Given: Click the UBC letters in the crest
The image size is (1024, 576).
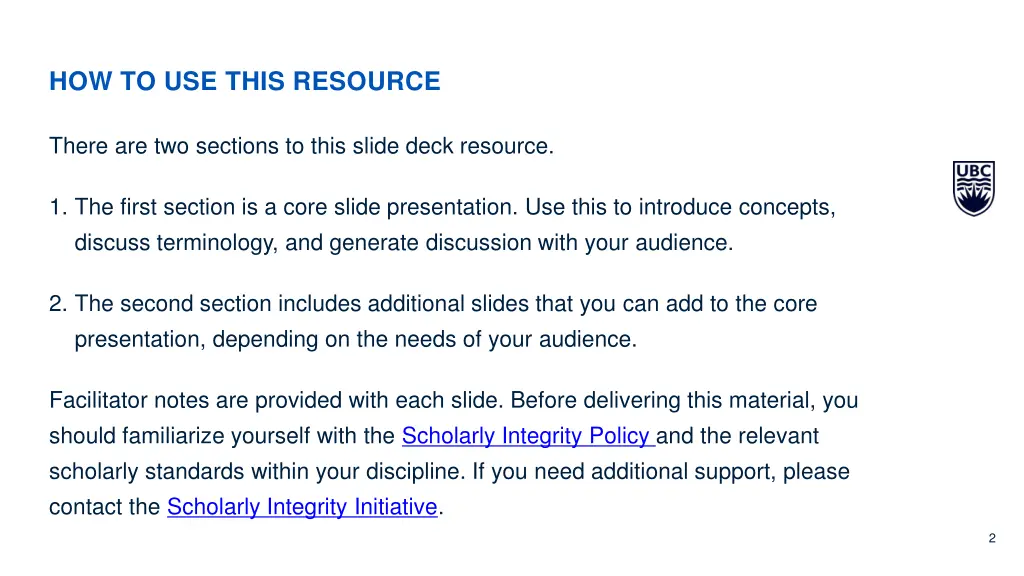Looking at the screenshot, I should point(973,171).
